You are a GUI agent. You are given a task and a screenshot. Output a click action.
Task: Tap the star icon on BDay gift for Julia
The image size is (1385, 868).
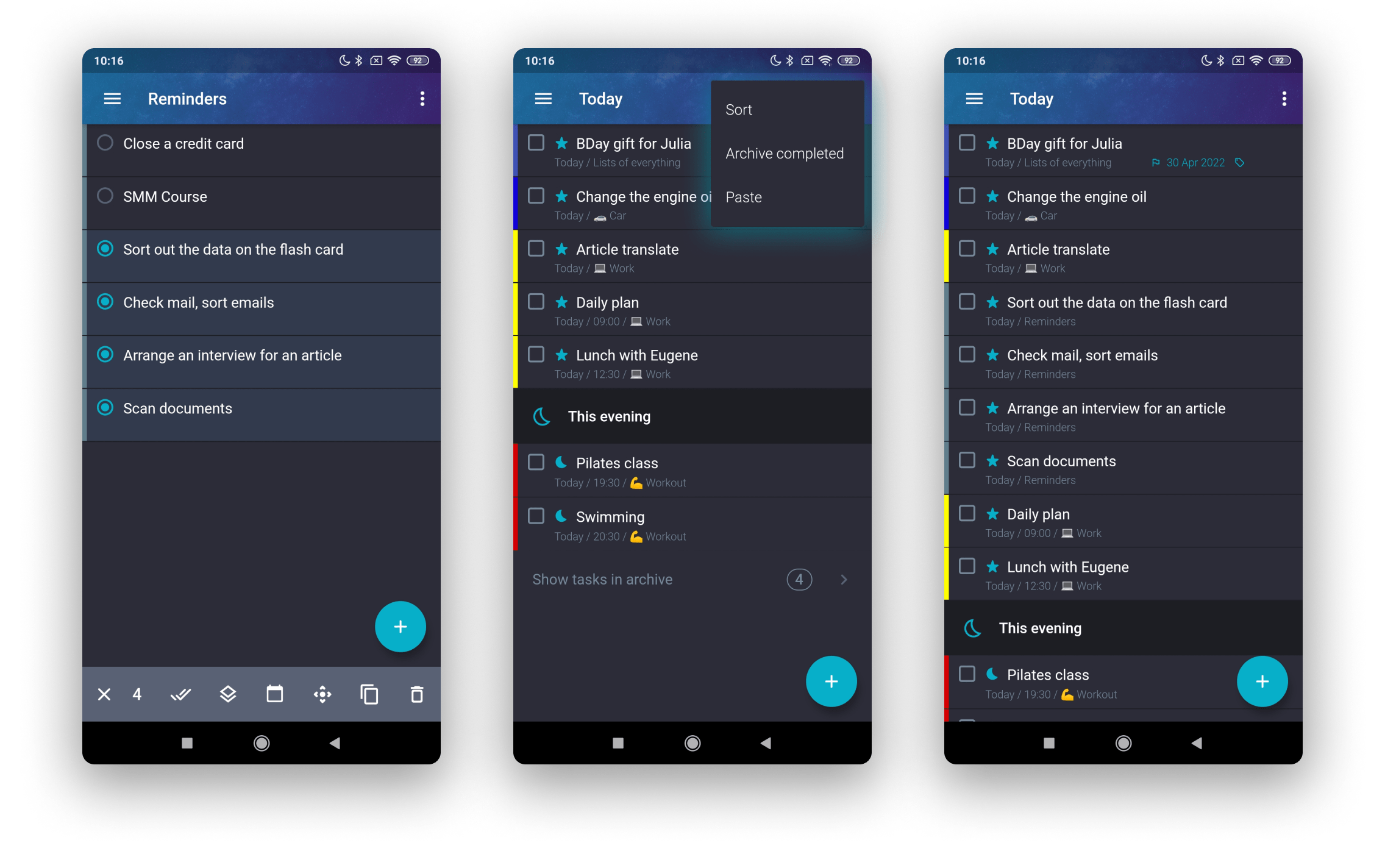(x=993, y=143)
